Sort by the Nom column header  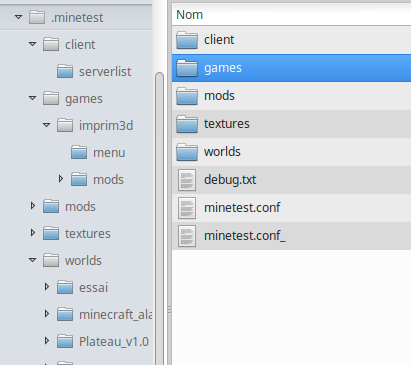(291, 15)
